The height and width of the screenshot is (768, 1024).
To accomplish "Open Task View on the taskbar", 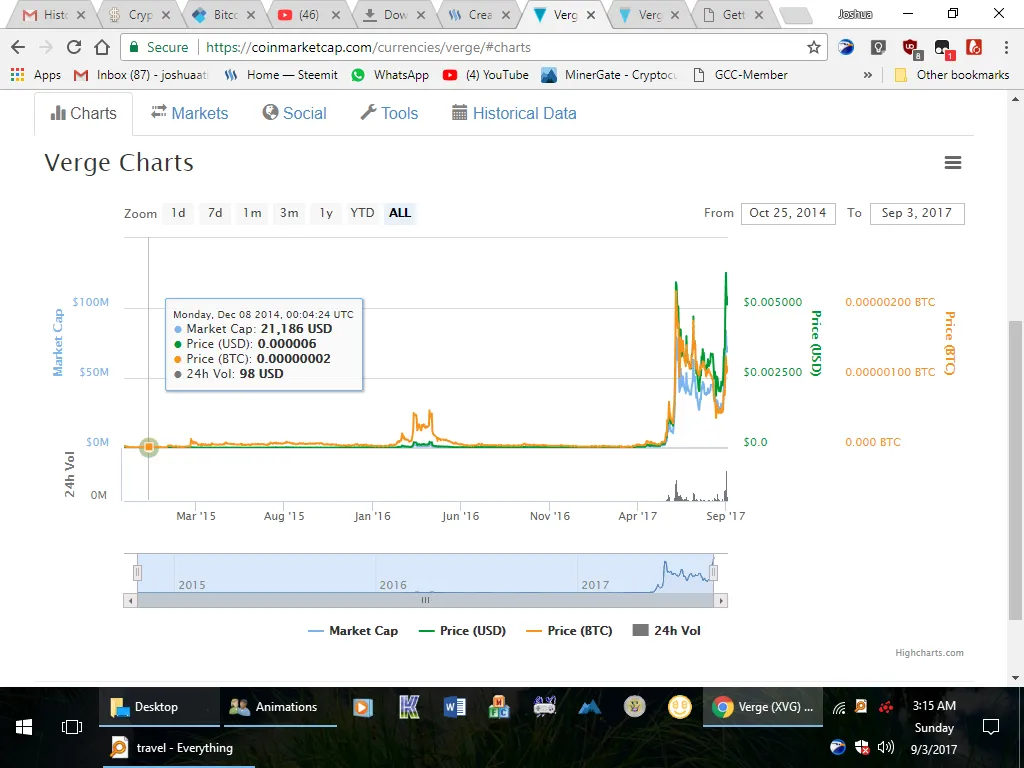I will pyautogui.click(x=72, y=727).
